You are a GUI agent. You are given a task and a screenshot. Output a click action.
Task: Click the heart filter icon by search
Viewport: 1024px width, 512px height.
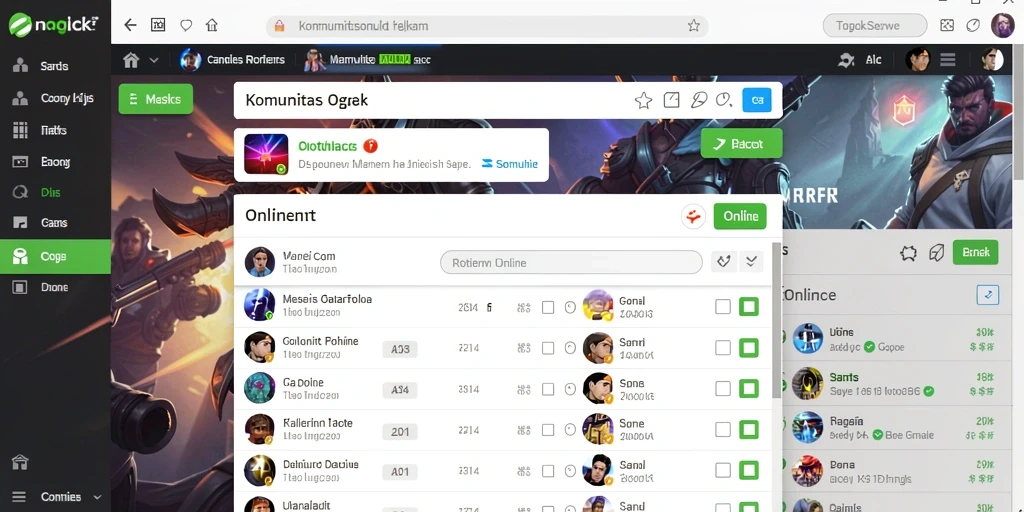724,262
